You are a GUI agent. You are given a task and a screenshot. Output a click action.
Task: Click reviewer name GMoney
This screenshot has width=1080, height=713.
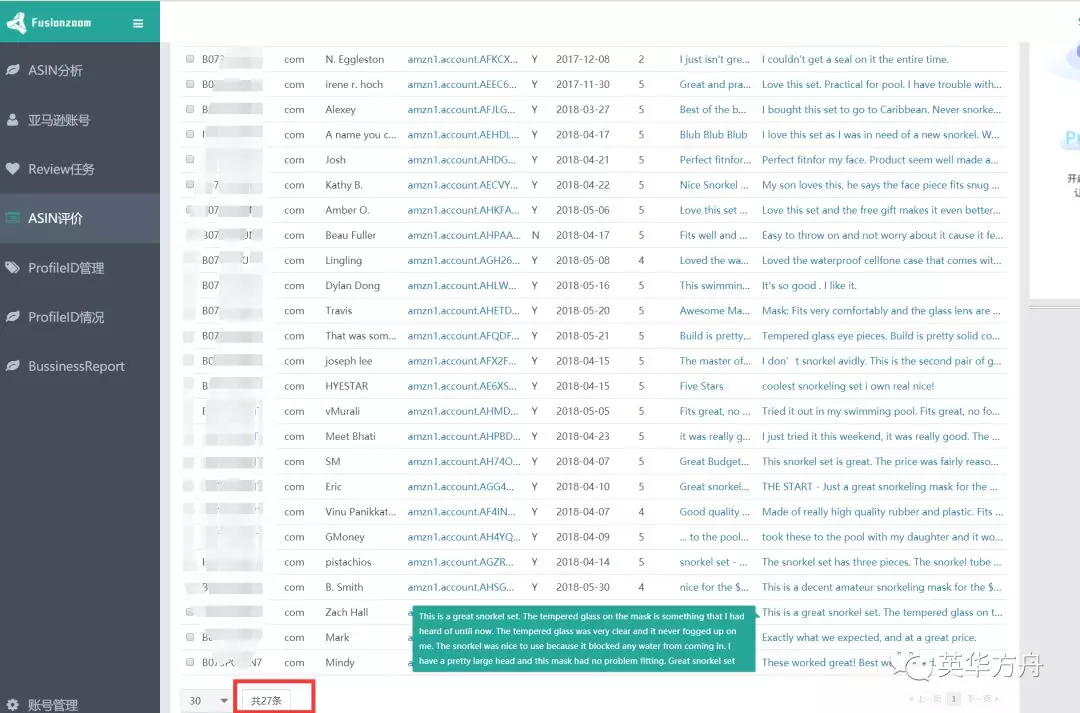[x=345, y=537]
